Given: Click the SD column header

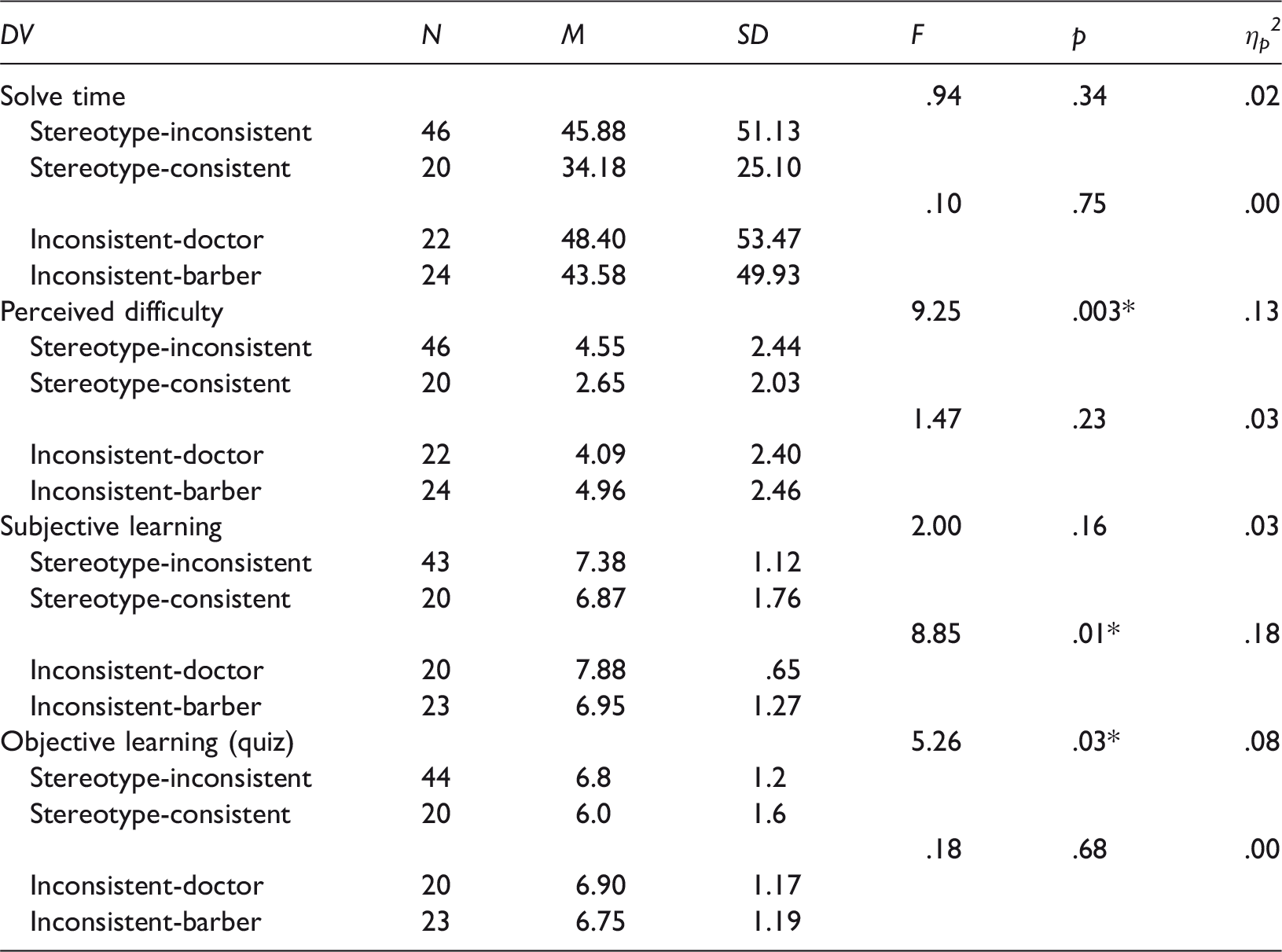Looking at the screenshot, I should click(x=753, y=35).
